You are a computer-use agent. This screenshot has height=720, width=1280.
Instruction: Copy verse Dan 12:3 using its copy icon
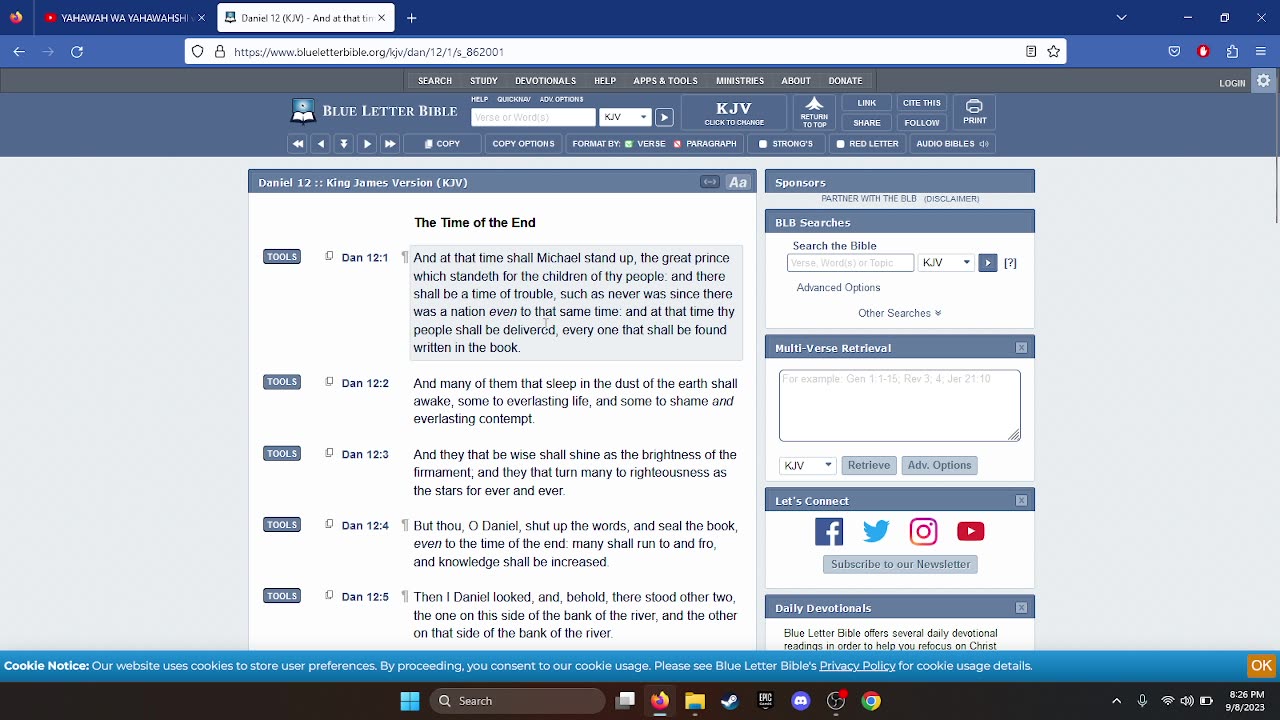(329, 453)
